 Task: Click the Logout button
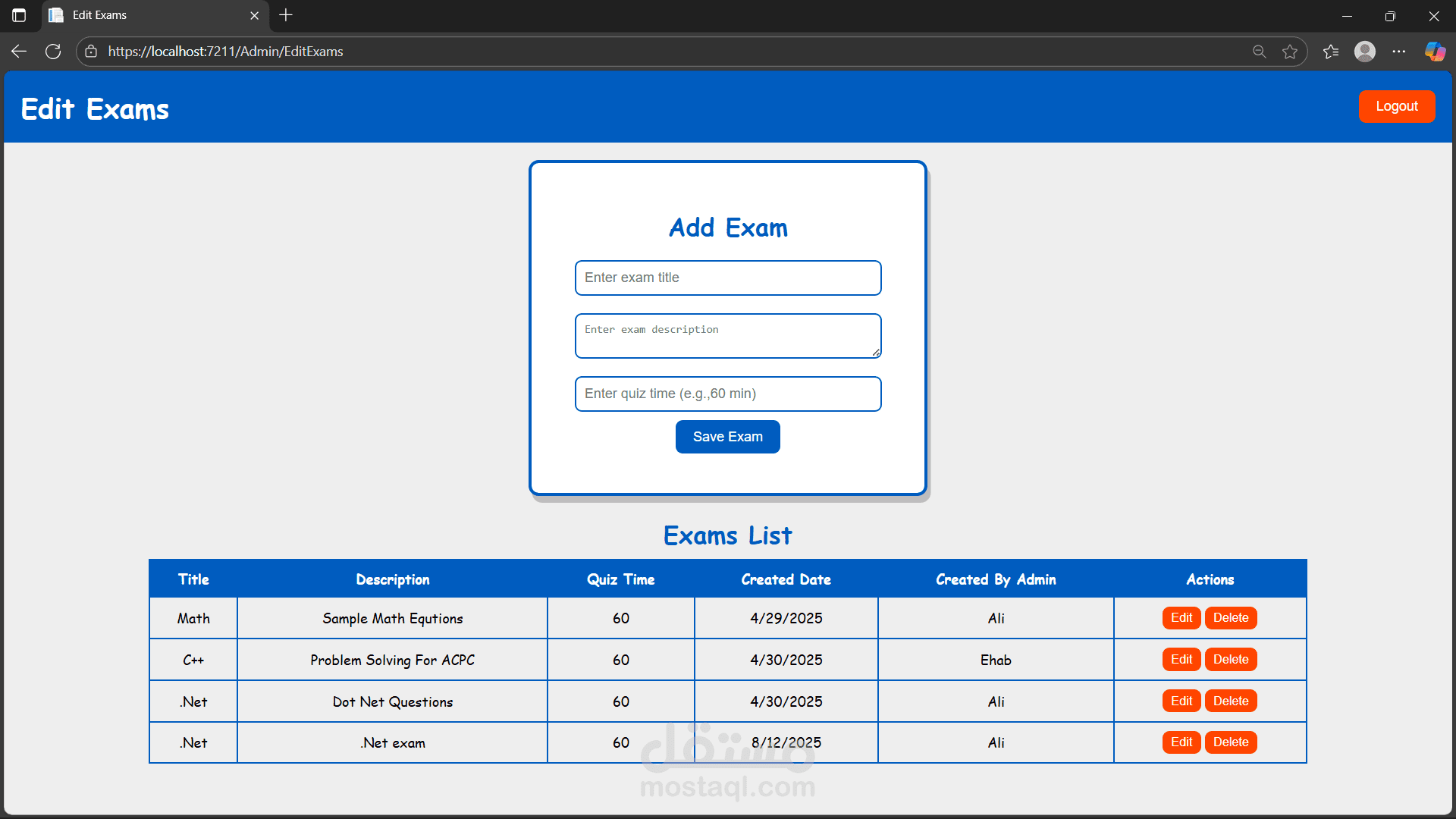point(1396,106)
